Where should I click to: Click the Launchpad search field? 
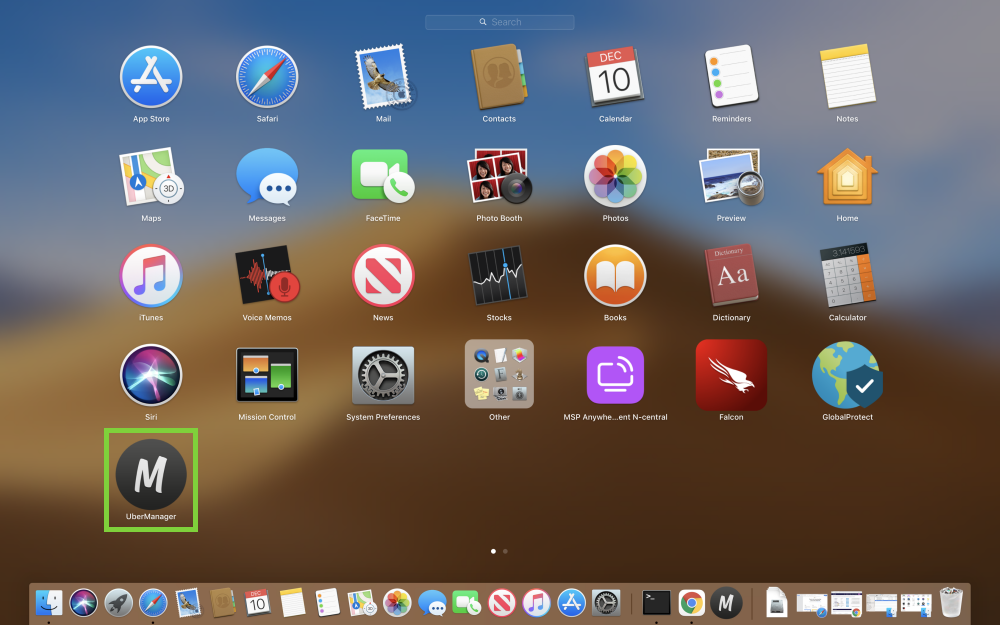(500, 22)
